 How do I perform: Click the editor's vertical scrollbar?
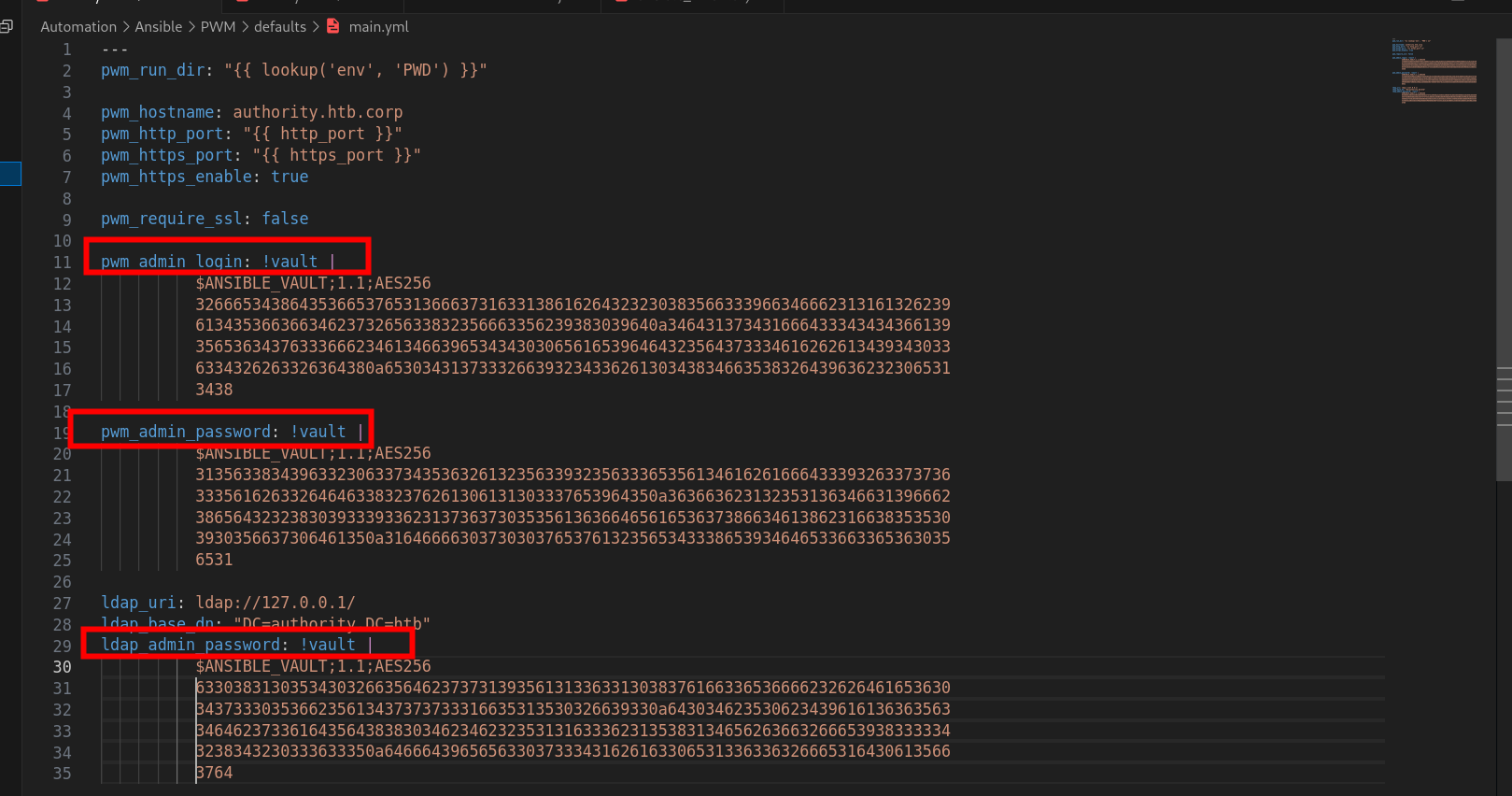point(1504,280)
